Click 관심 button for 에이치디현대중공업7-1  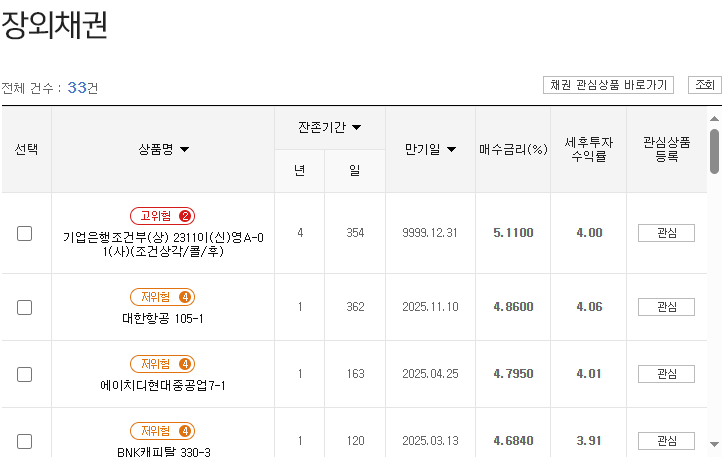tap(666, 374)
